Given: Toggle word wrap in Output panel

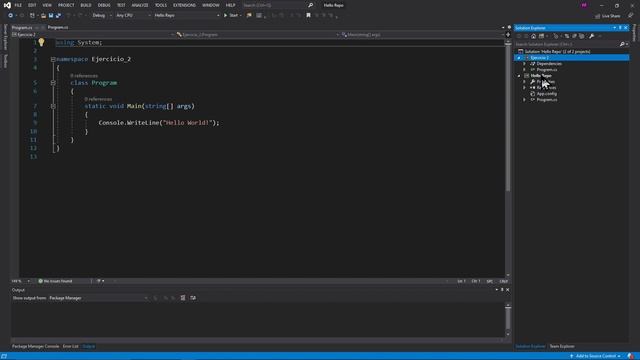Looking at the screenshot, I should pyautogui.click(x=193, y=298).
